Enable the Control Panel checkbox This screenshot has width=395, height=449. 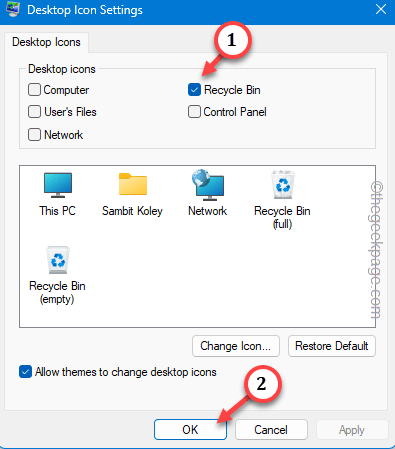[x=194, y=112]
